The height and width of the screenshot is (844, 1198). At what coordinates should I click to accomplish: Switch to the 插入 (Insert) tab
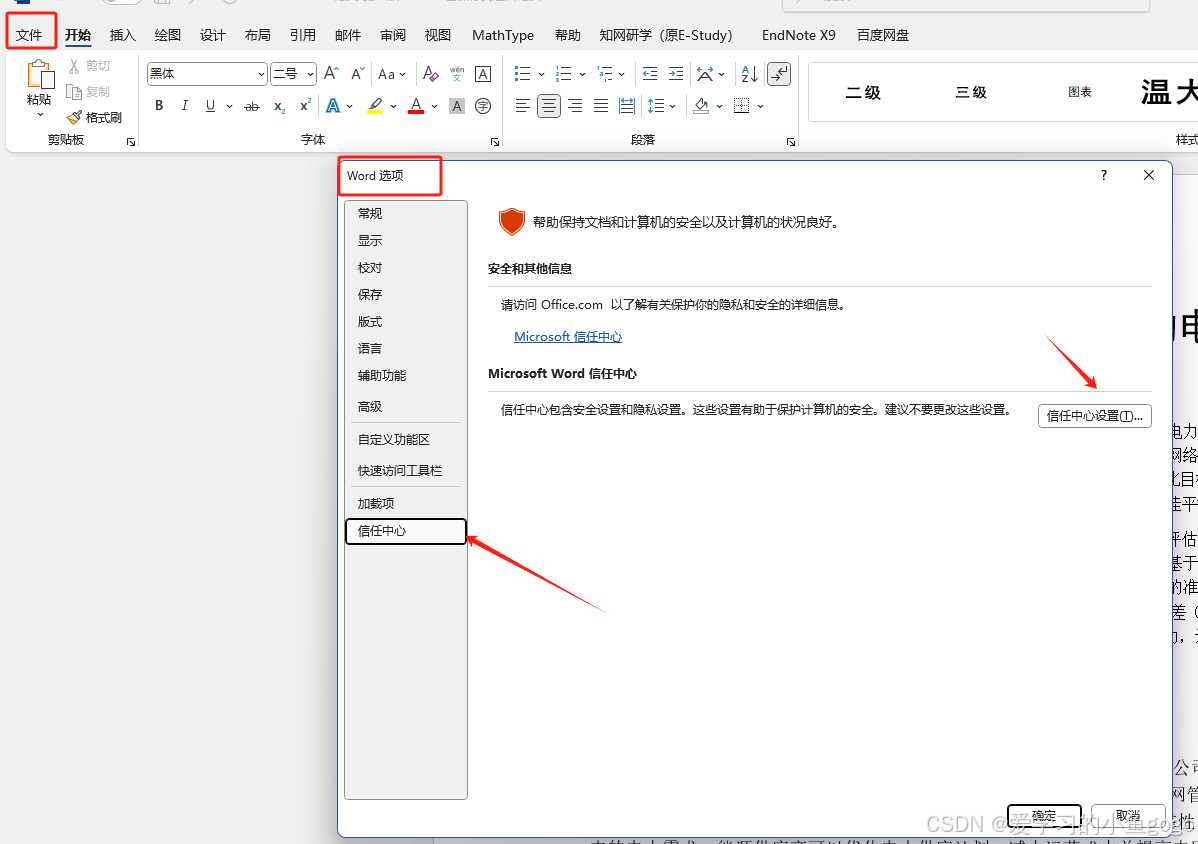tap(122, 35)
